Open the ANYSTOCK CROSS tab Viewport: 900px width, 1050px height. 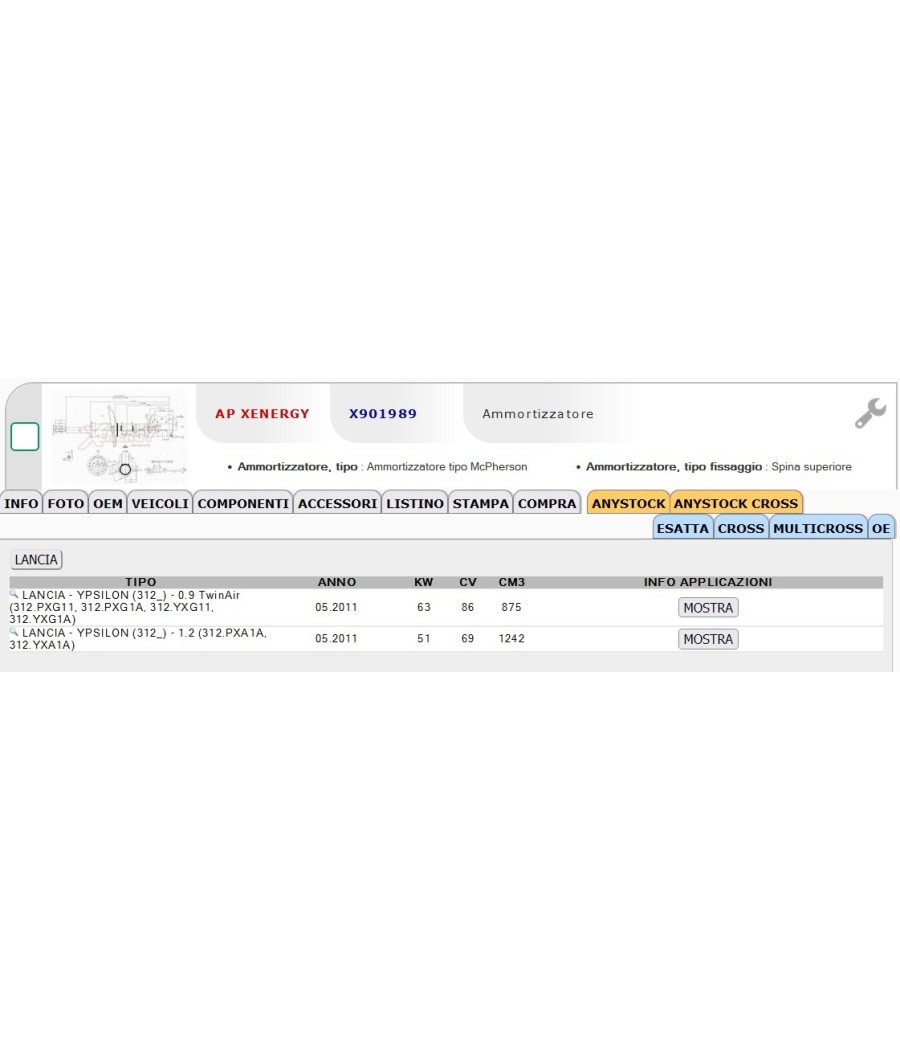click(x=736, y=503)
